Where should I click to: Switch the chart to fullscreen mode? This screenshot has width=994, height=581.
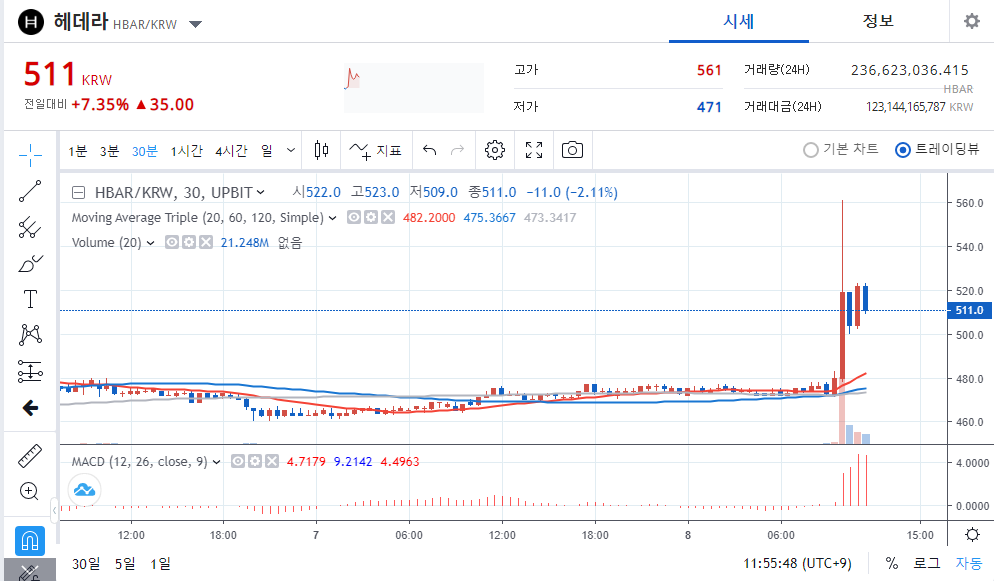click(534, 150)
